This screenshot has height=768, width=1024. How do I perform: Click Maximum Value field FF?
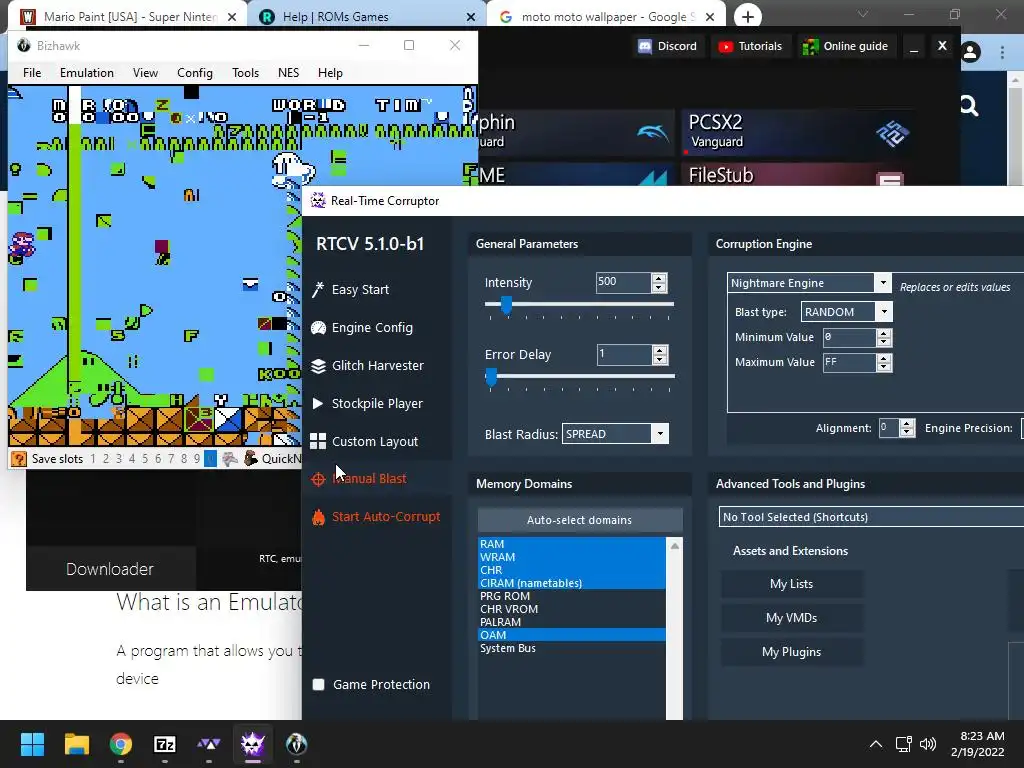point(849,362)
